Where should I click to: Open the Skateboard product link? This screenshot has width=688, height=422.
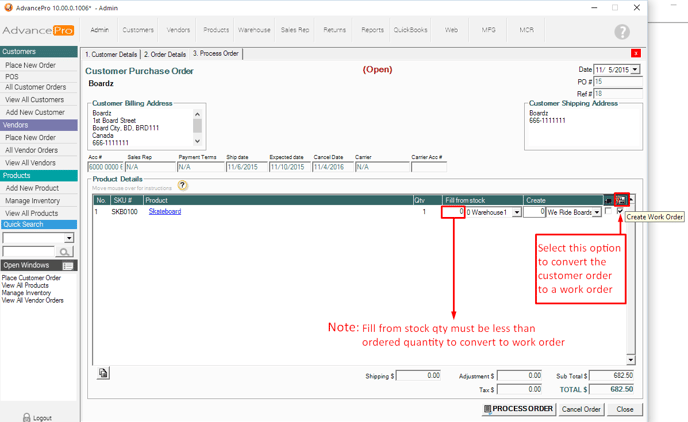pyautogui.click(x=165, y=212)
